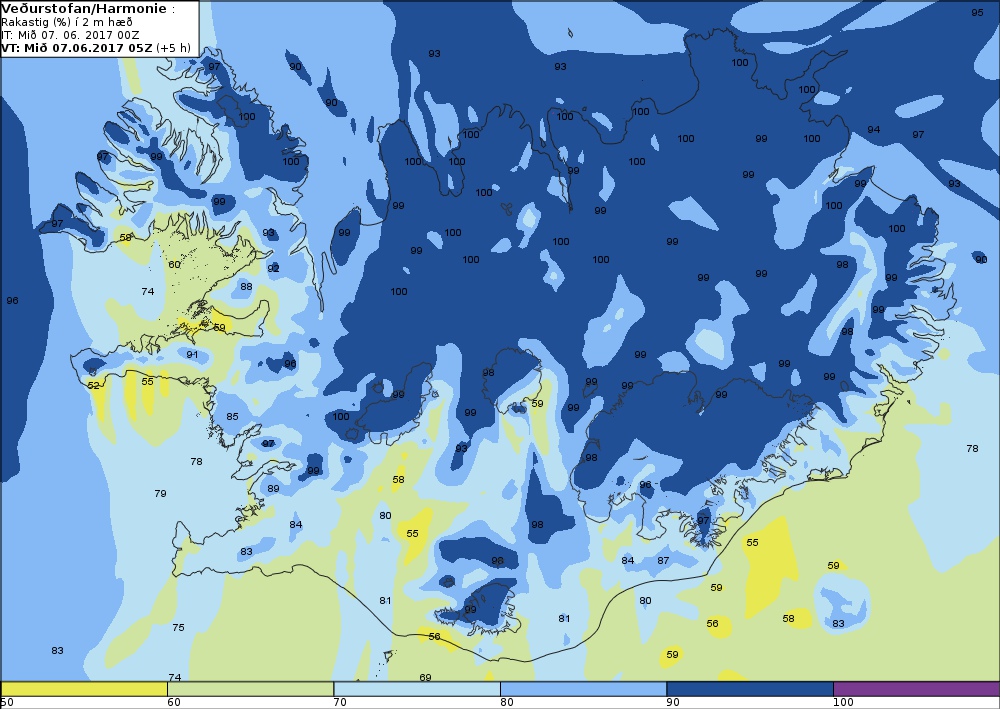Click the 'Rakastig (%) í 2 m hæð' label
The height and width of the screenshot is (709, 1000).
67,23
